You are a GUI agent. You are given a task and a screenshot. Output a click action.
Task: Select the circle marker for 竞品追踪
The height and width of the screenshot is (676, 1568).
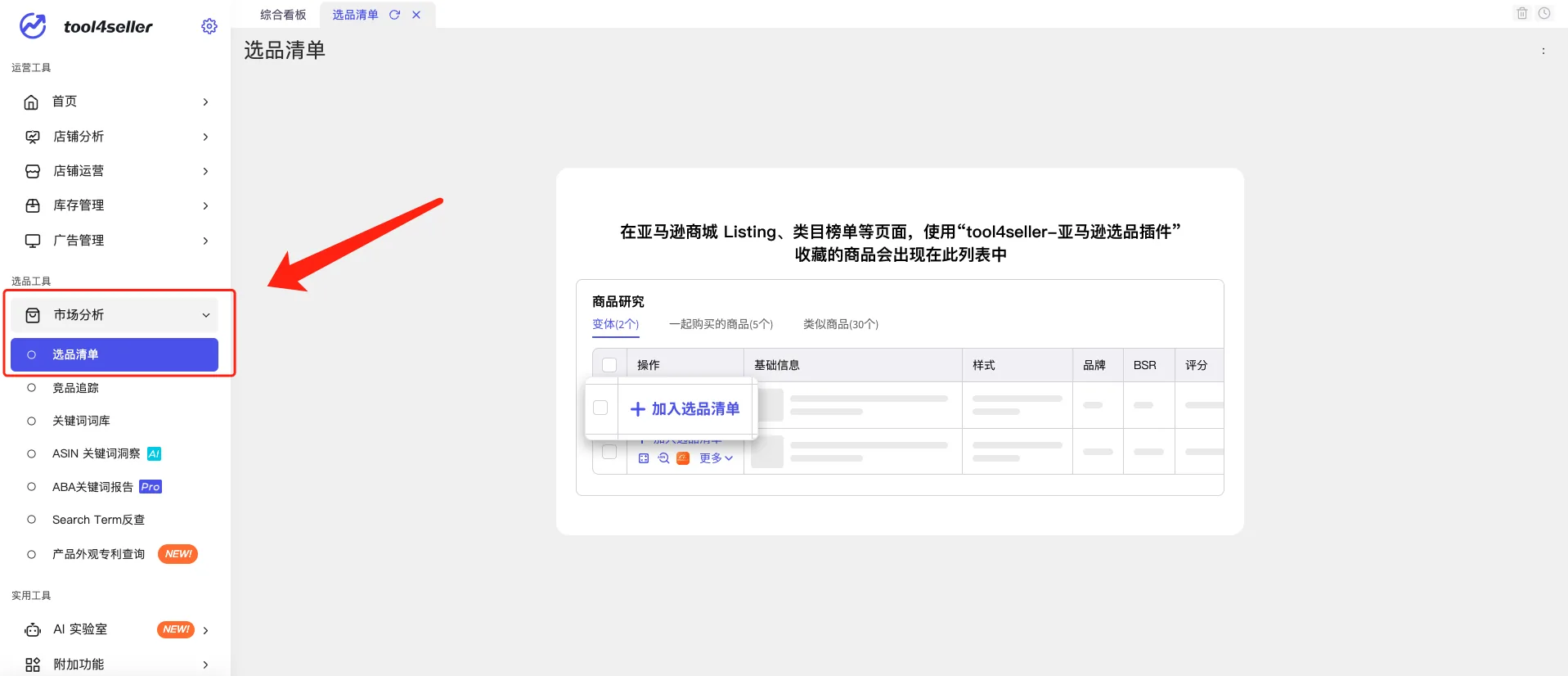(32, 388)
